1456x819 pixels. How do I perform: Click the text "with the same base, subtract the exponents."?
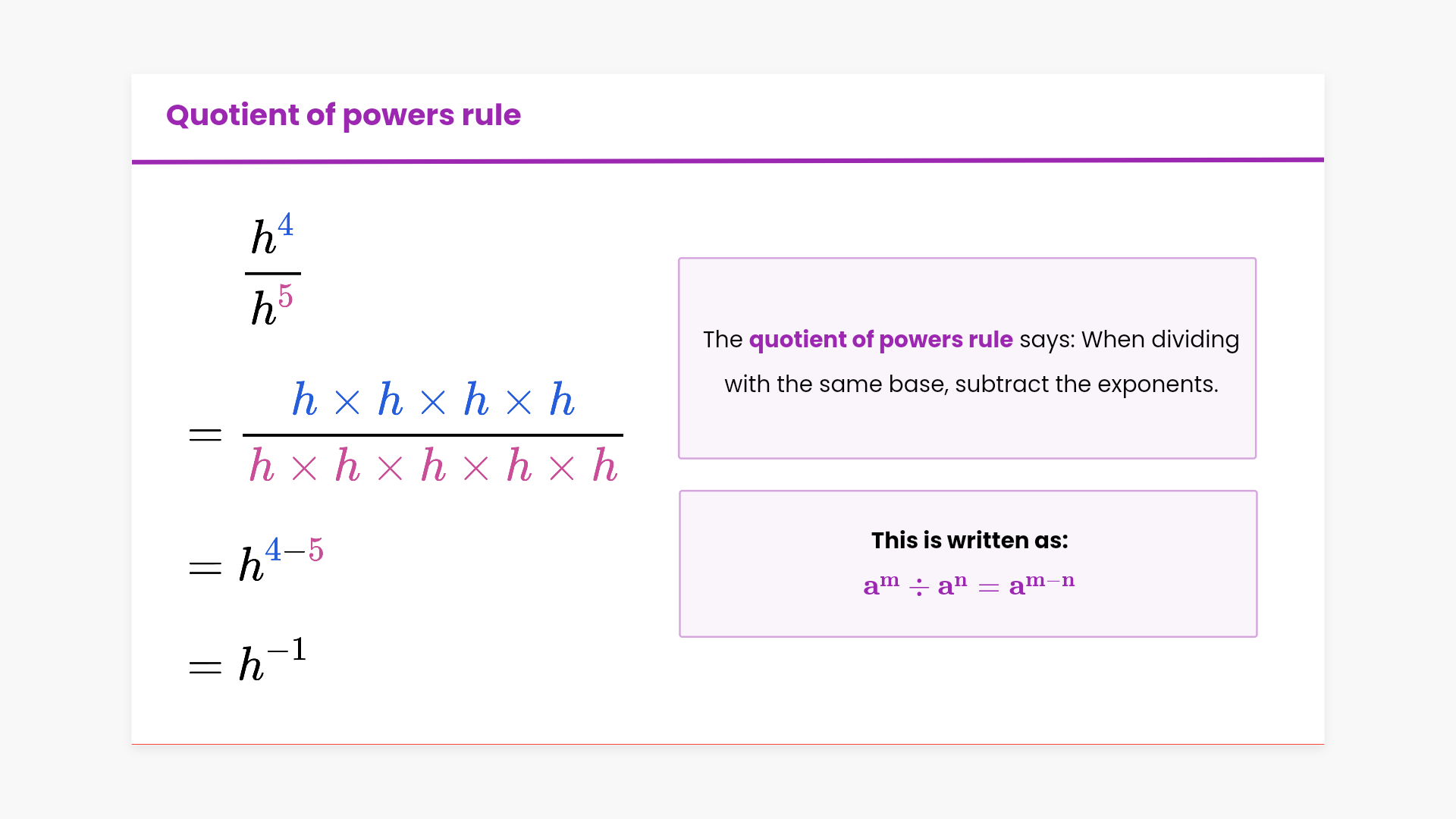pos(971,384)
